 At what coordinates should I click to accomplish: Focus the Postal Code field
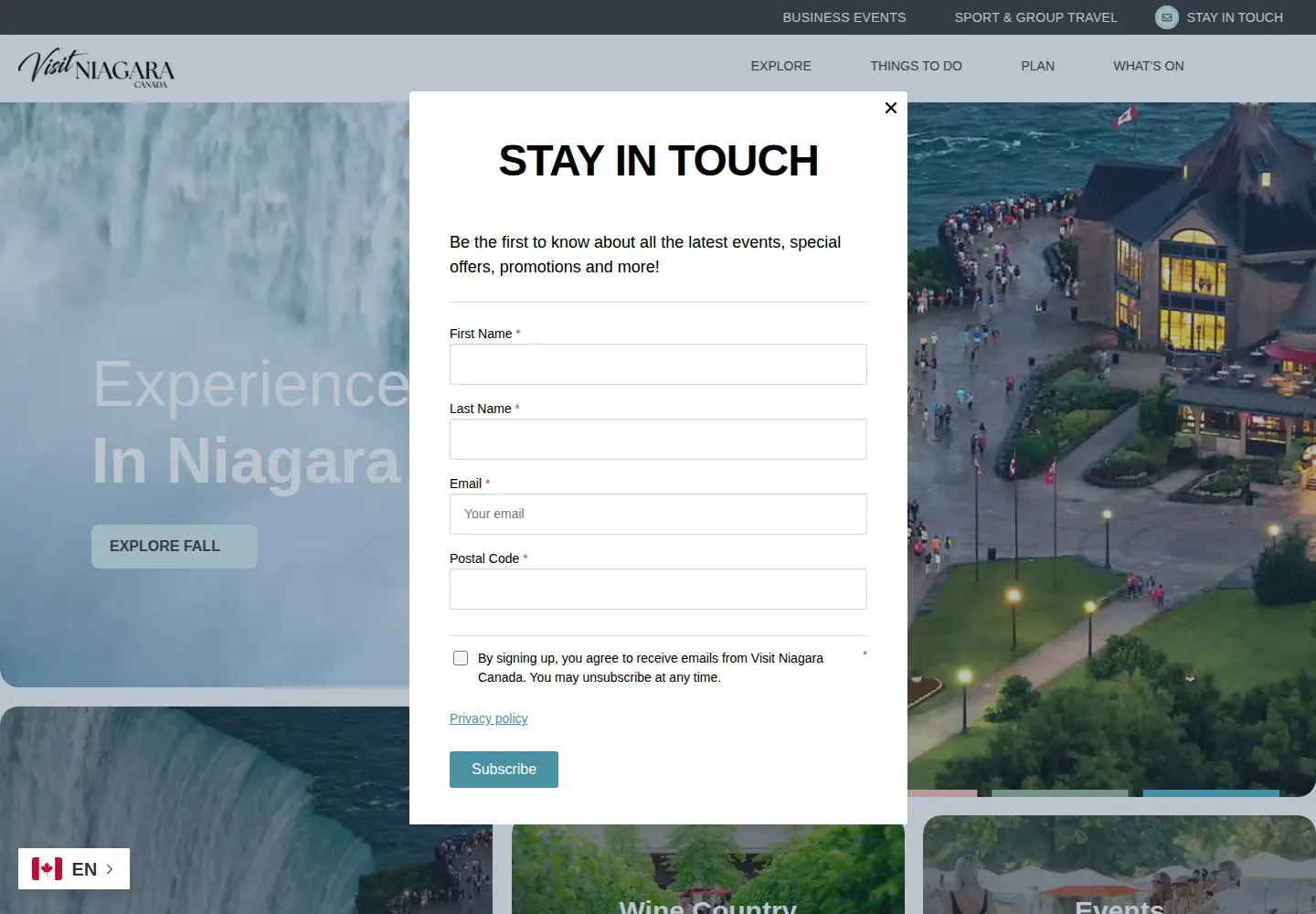[658, 589]
